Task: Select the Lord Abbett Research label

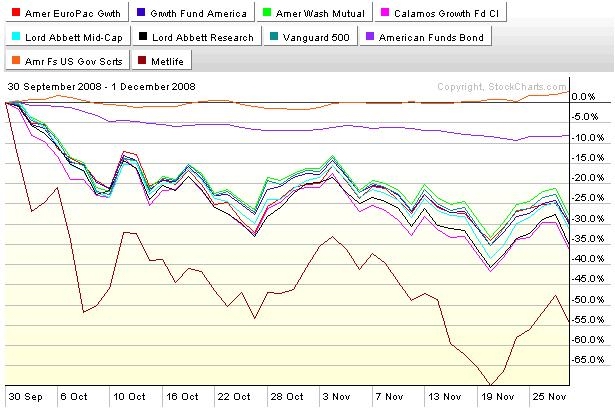Action: click(x=203, y=38)
